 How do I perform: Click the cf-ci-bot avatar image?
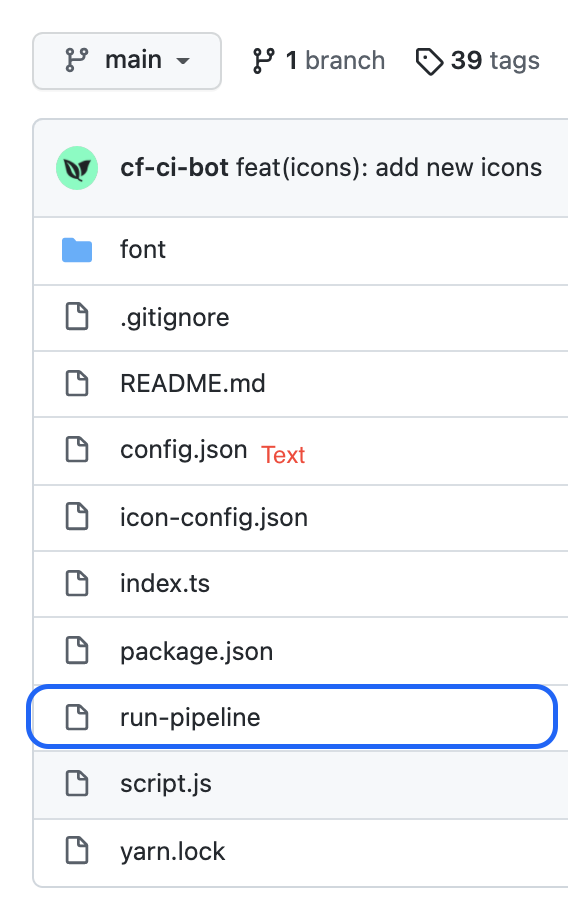coord(77,168)
